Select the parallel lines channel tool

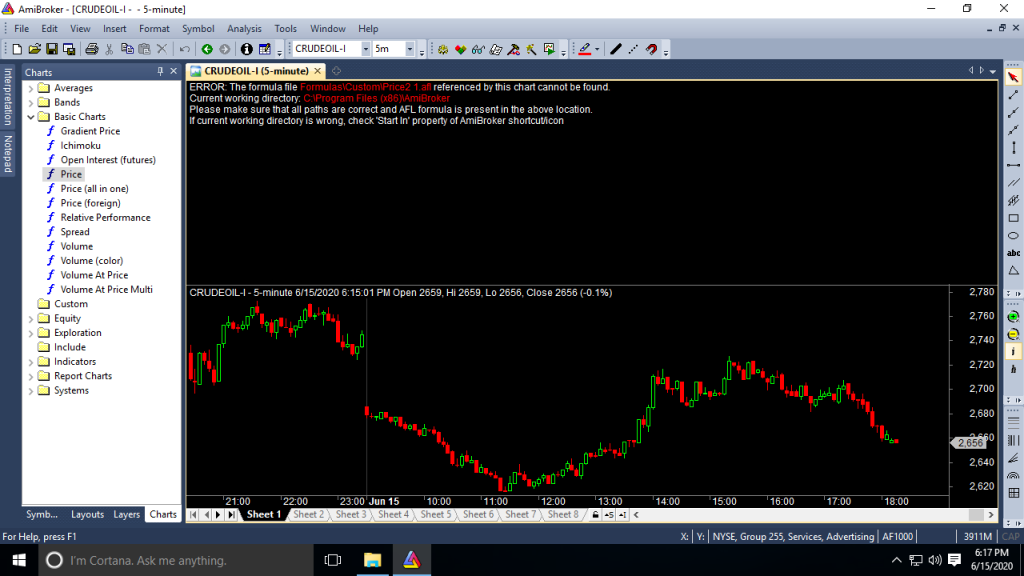(x=1013, y=183)
